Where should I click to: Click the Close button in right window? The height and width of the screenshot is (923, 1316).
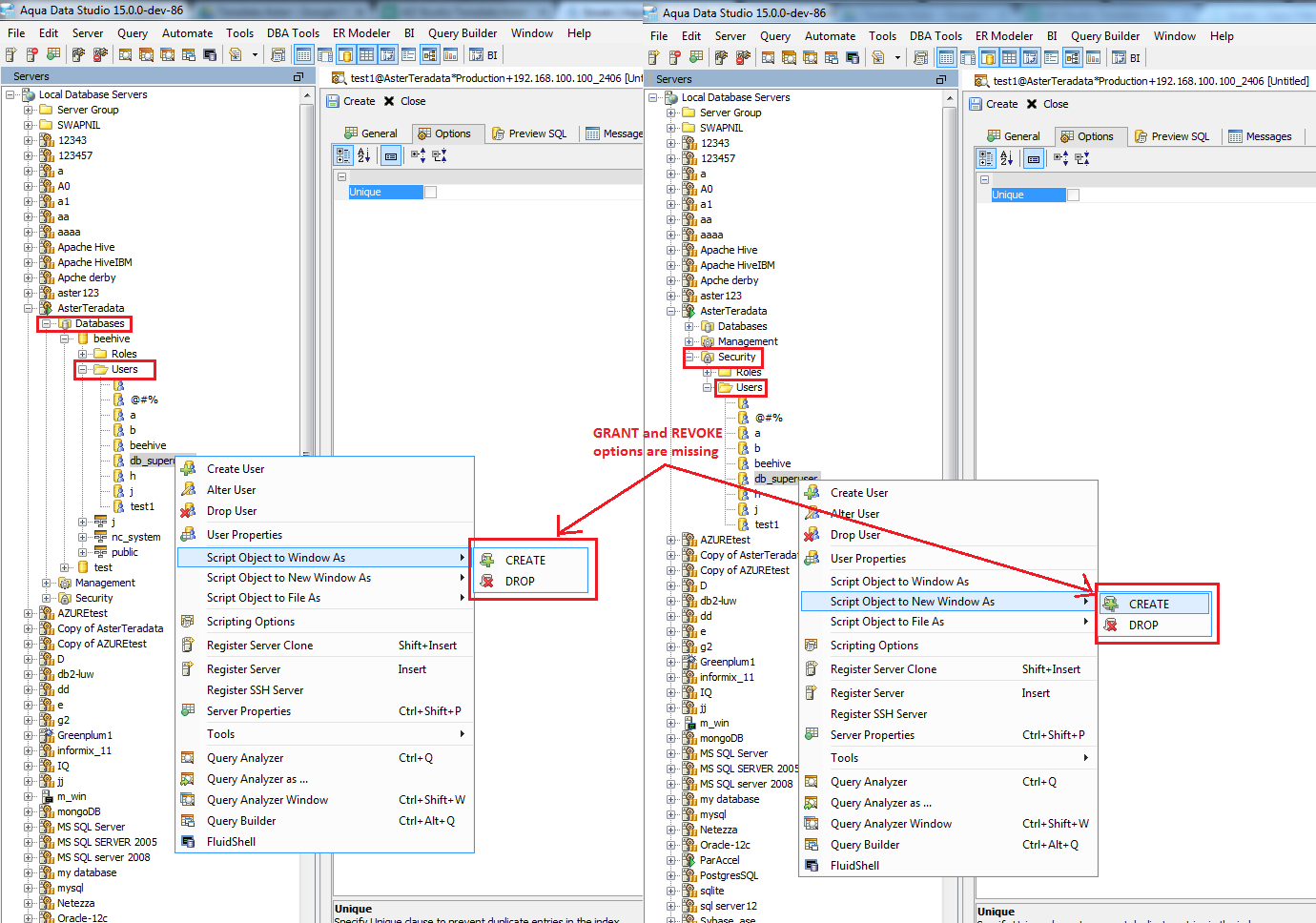click(1047, 104)
